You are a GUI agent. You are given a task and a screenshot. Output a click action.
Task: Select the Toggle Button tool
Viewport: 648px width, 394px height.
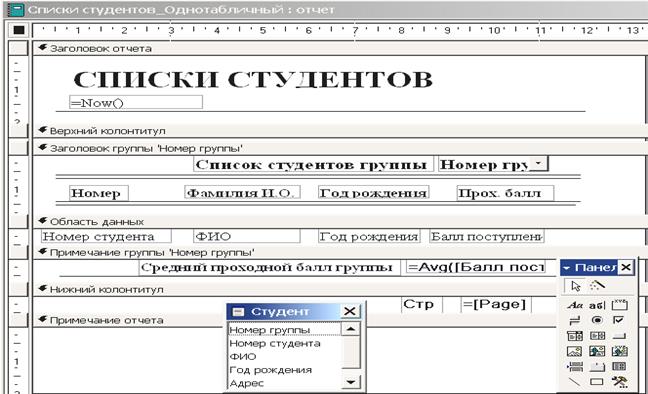tap(575, 320)
